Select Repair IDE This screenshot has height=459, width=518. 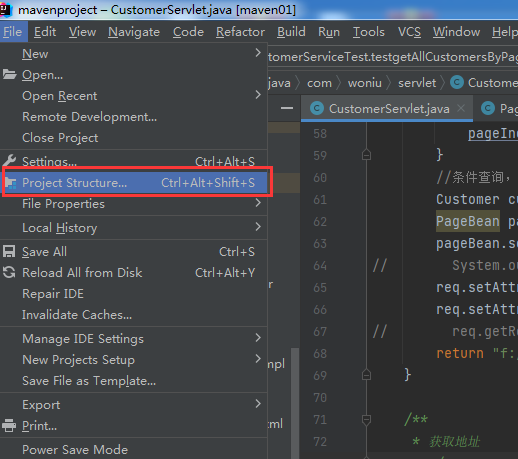[x=134, y=294]
